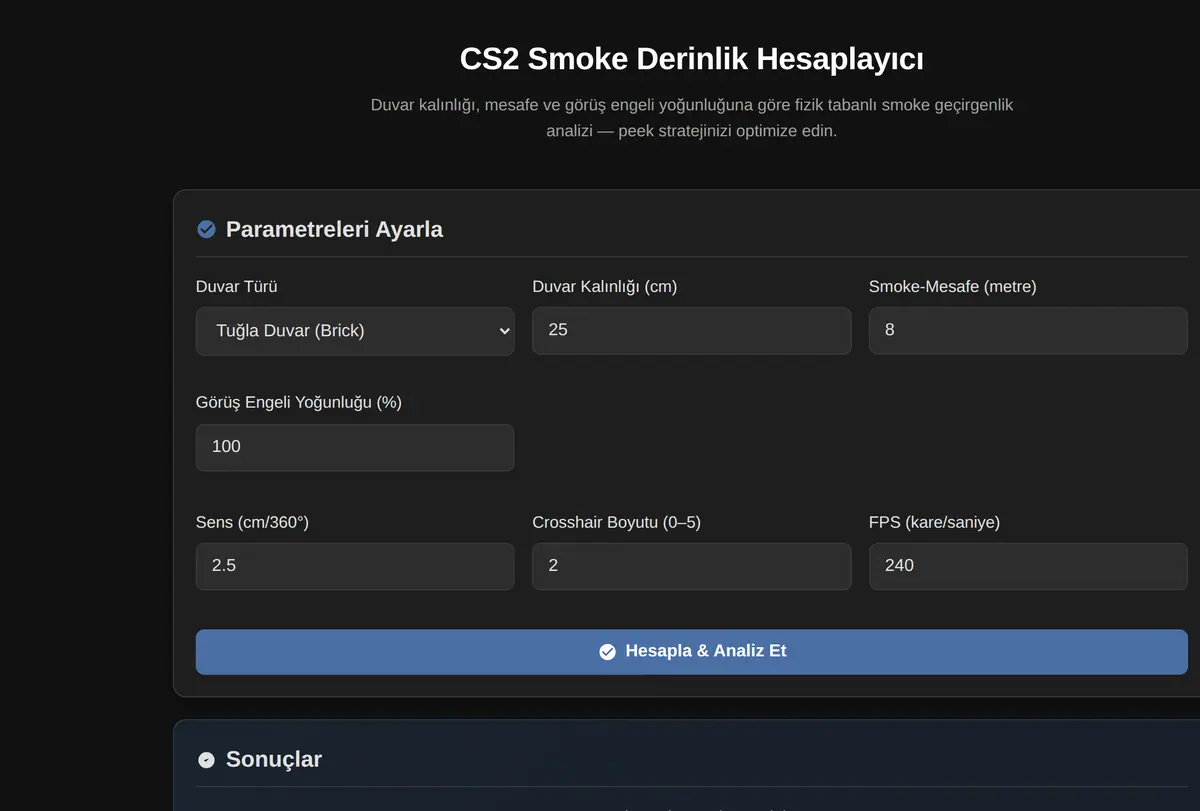Click the Crosshair Boyutu input box
Screen dimensions: 1200x811
691,566
